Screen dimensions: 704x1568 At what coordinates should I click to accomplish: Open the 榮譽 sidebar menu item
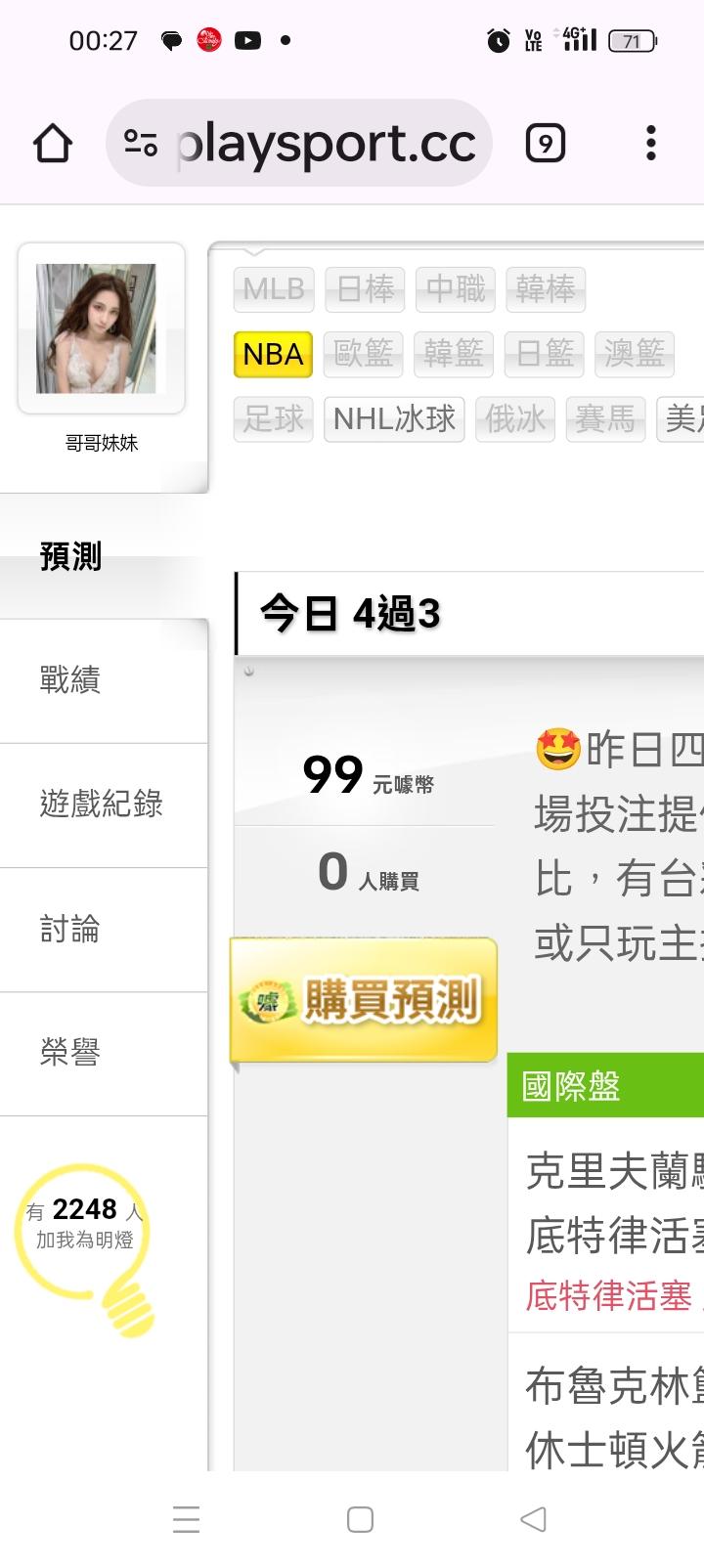coord(104,1054)
